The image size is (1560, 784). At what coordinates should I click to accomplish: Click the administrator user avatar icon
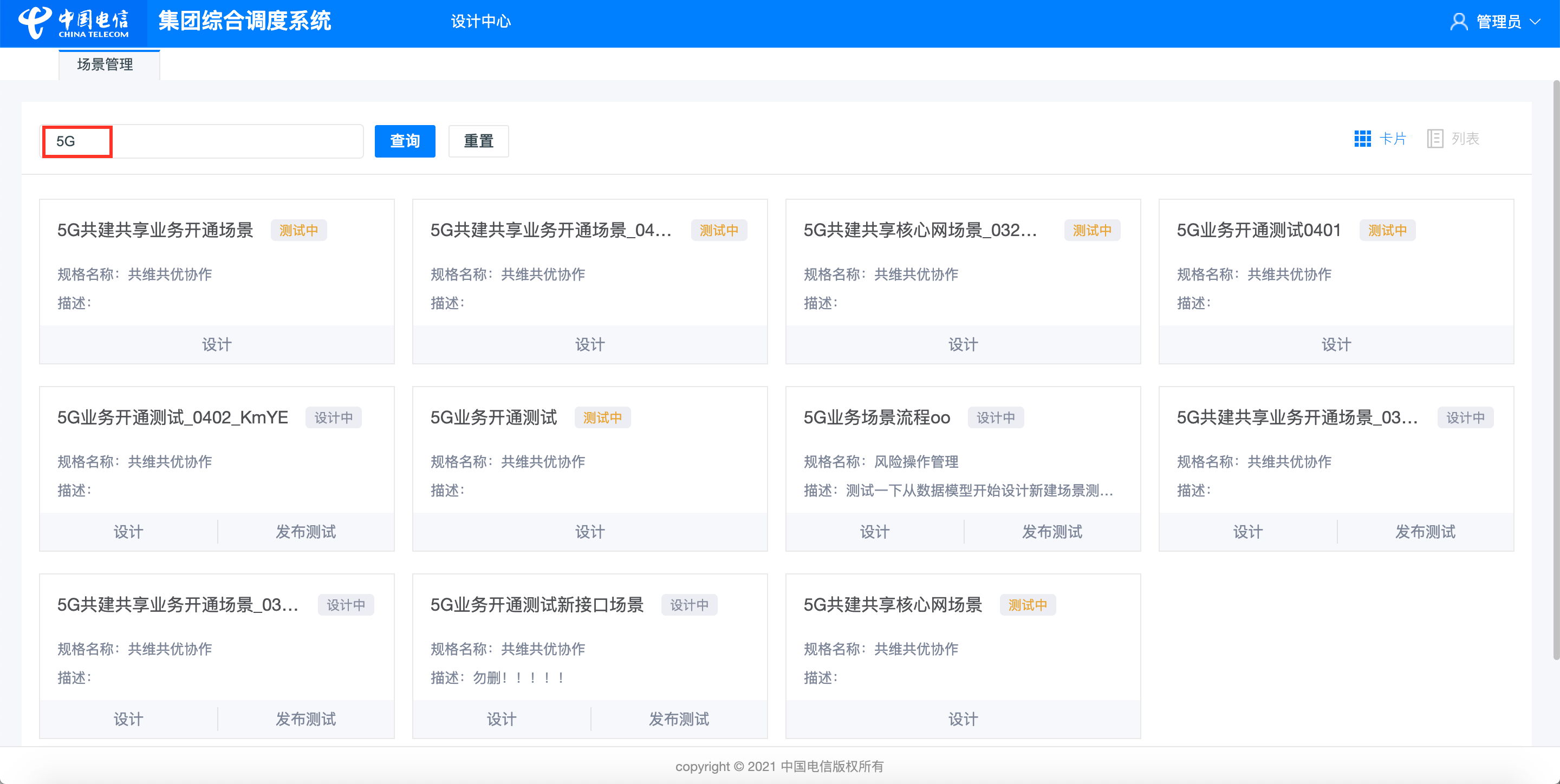tap(1458, 22)
